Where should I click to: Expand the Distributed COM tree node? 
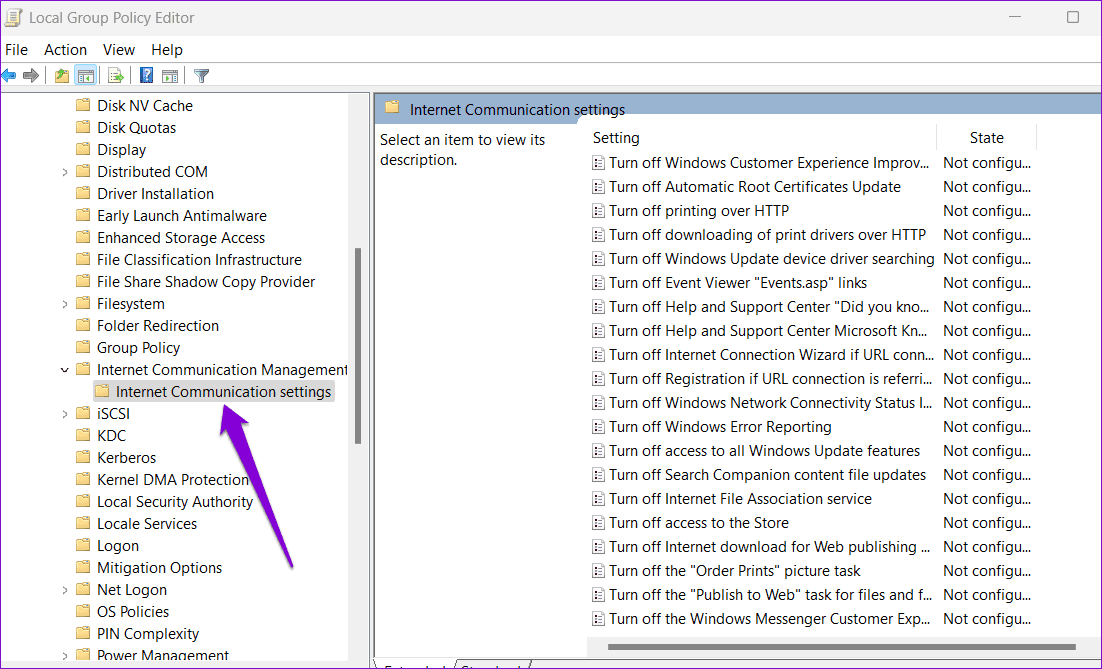click(65, 172)
